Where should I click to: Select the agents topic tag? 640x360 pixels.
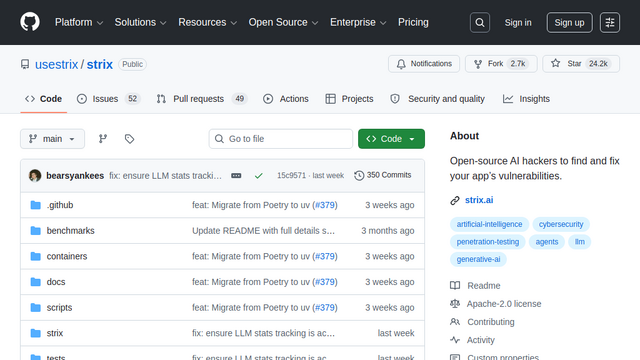547,242
